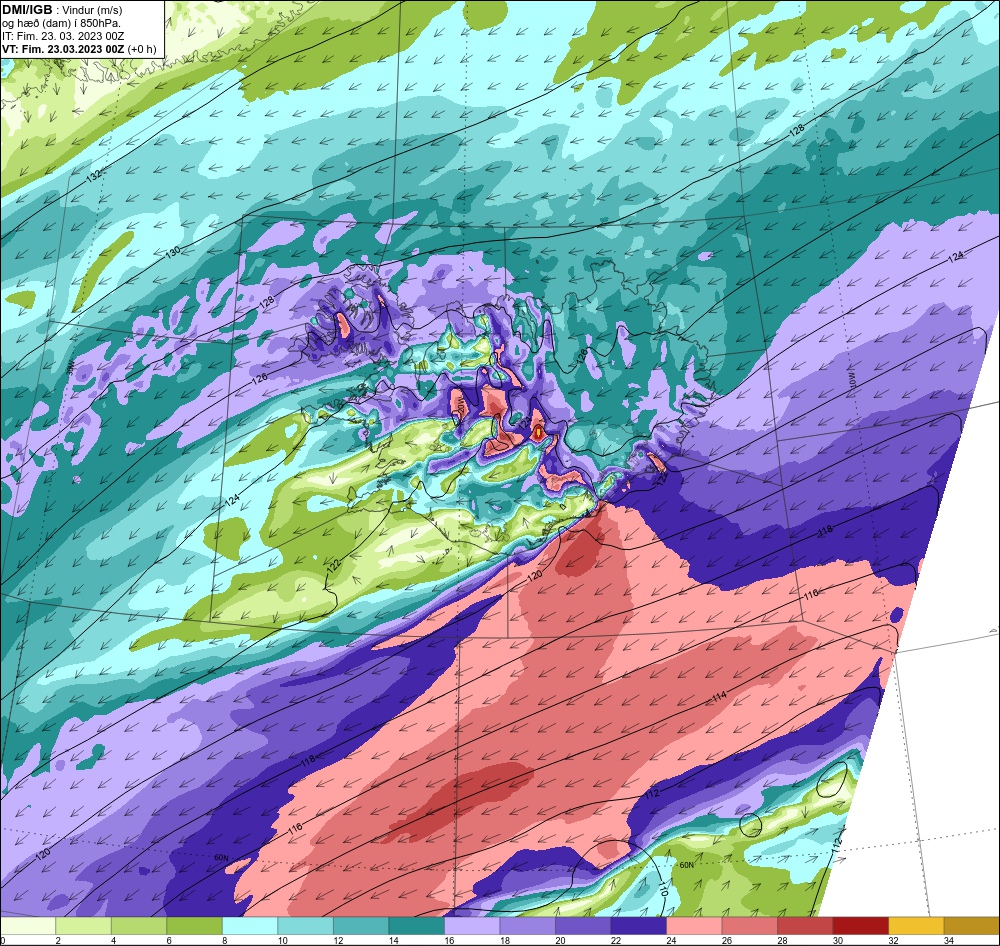The height and width of the screenshot is (946, 1000).
Task: Click the '132' height contour label
Action: [94, 175]
